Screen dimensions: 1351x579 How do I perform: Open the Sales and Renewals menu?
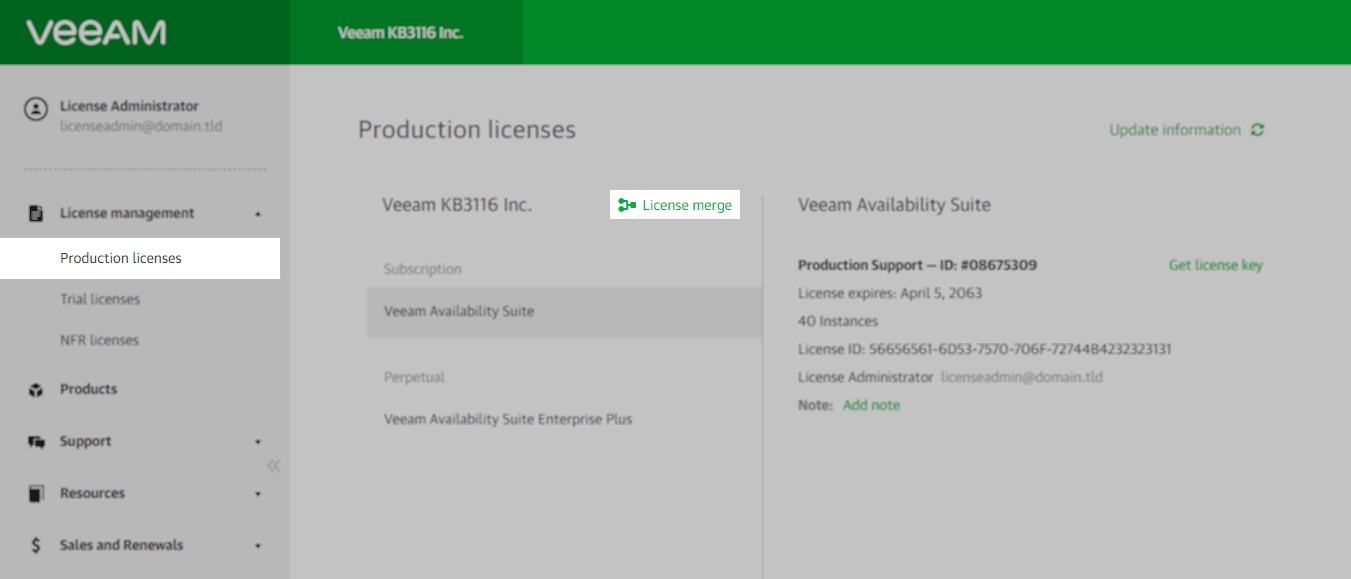click(x=121, y=545)
